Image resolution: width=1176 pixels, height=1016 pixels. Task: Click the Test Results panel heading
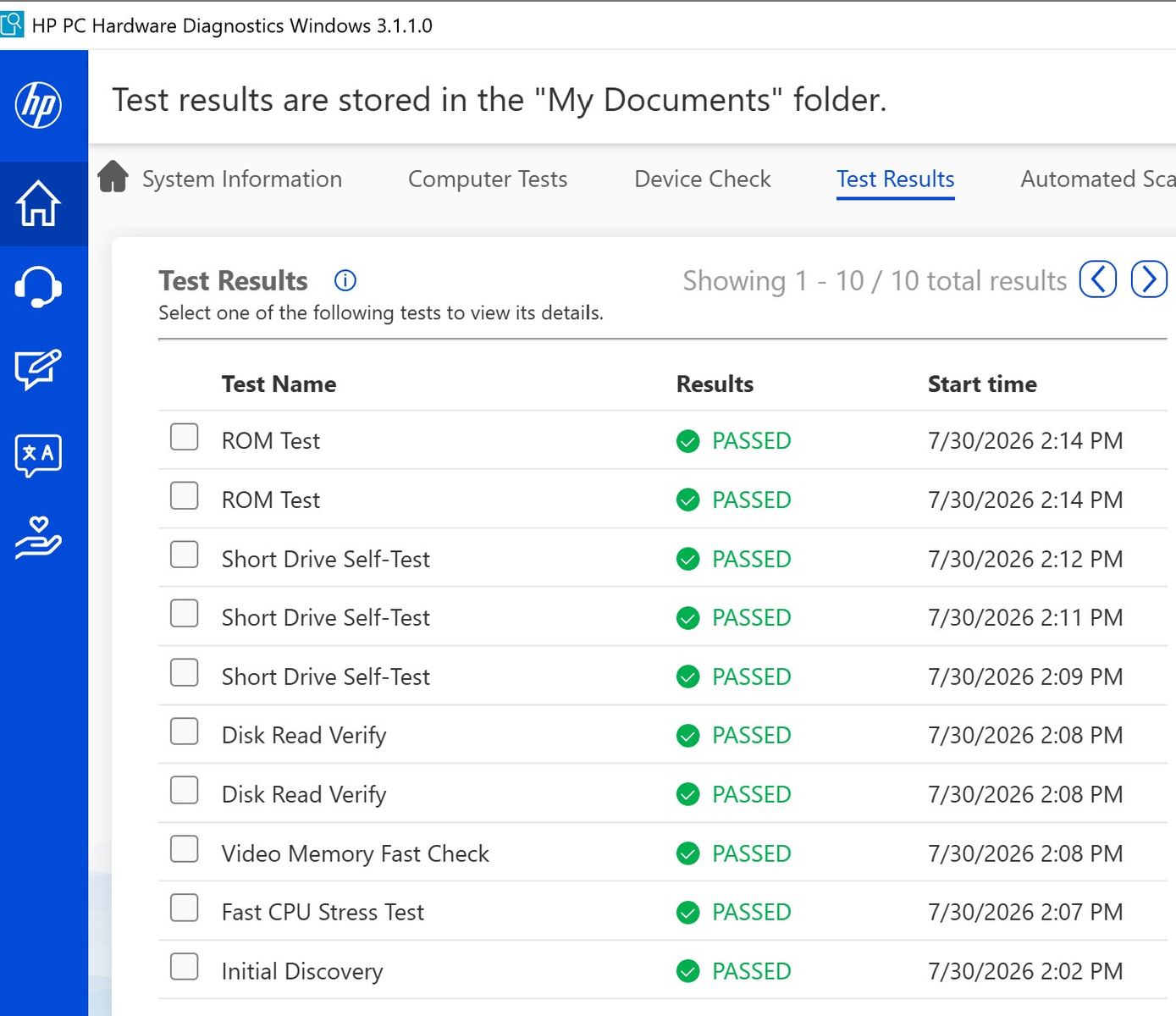[x=234, y=280]
